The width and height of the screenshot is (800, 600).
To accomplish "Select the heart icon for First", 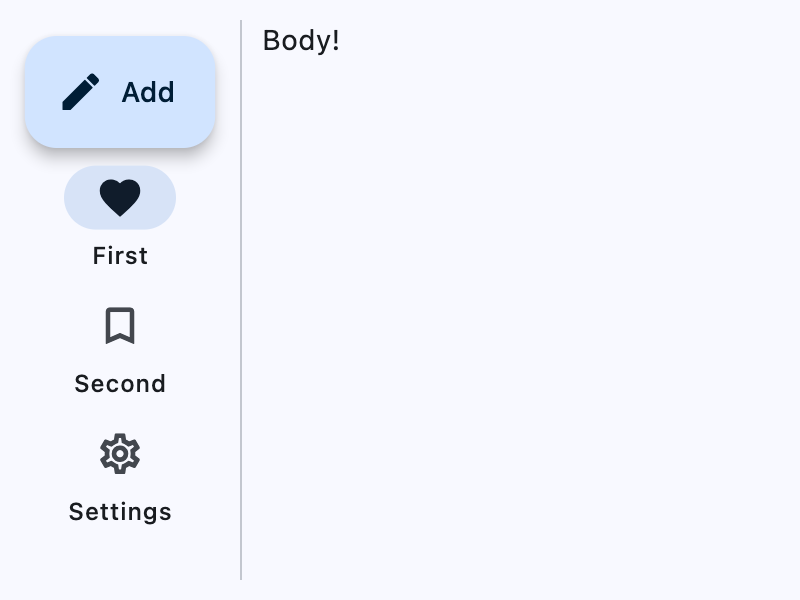I will pyautogui.click(x=120, y=198).
